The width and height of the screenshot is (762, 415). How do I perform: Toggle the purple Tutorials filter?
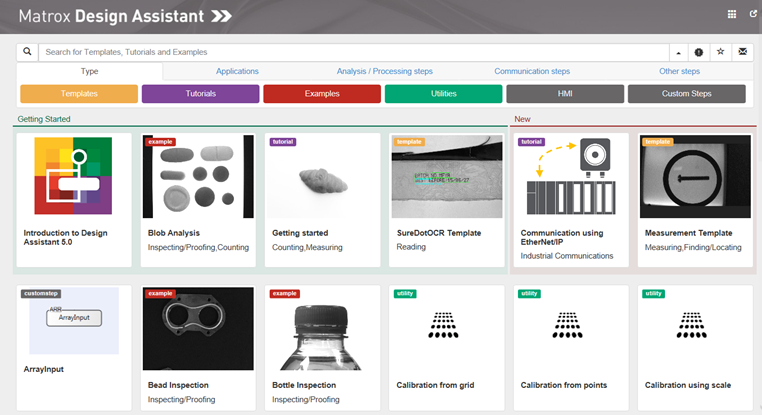point(201,94)
